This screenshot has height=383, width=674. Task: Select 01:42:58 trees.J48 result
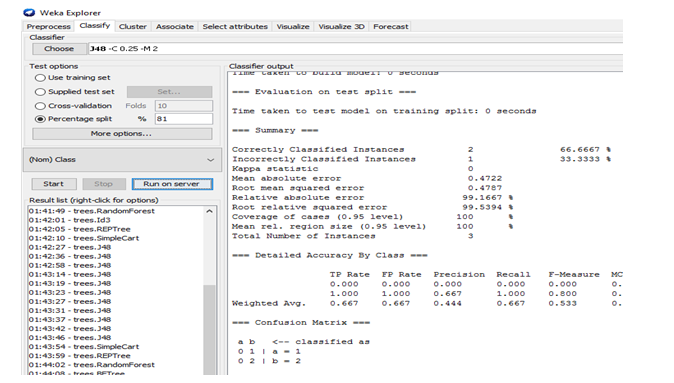(70, 265)
